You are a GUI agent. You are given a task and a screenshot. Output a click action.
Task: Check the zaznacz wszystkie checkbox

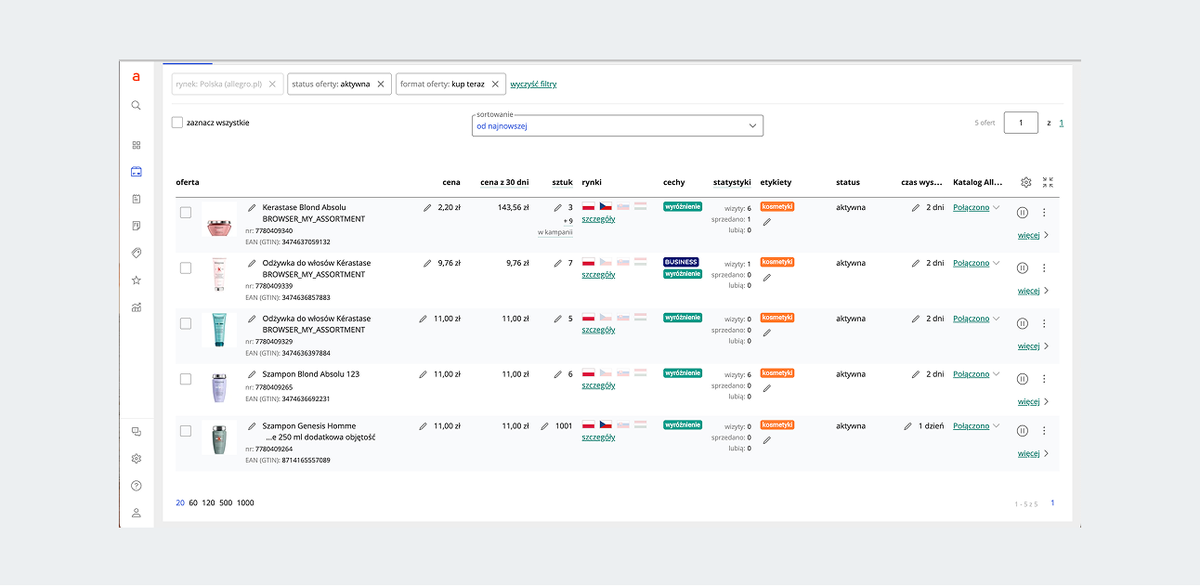(x=177, y=123)
